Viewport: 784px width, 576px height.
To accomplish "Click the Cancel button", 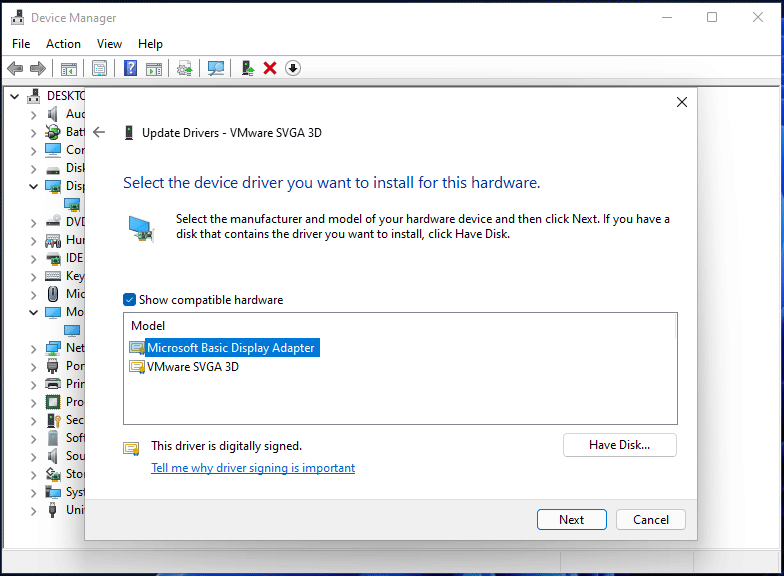I will (x=650, y=520).
